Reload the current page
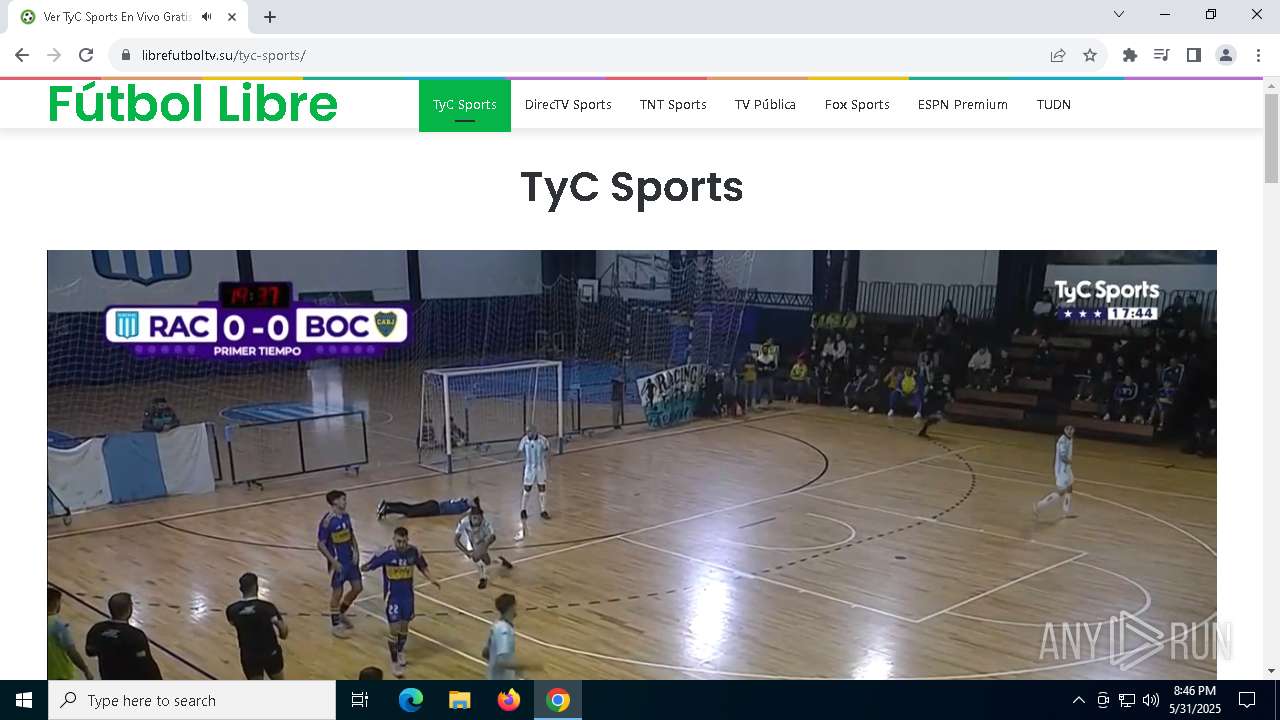Viewport: 1280px width, 720px height. (x=86, y=55)
